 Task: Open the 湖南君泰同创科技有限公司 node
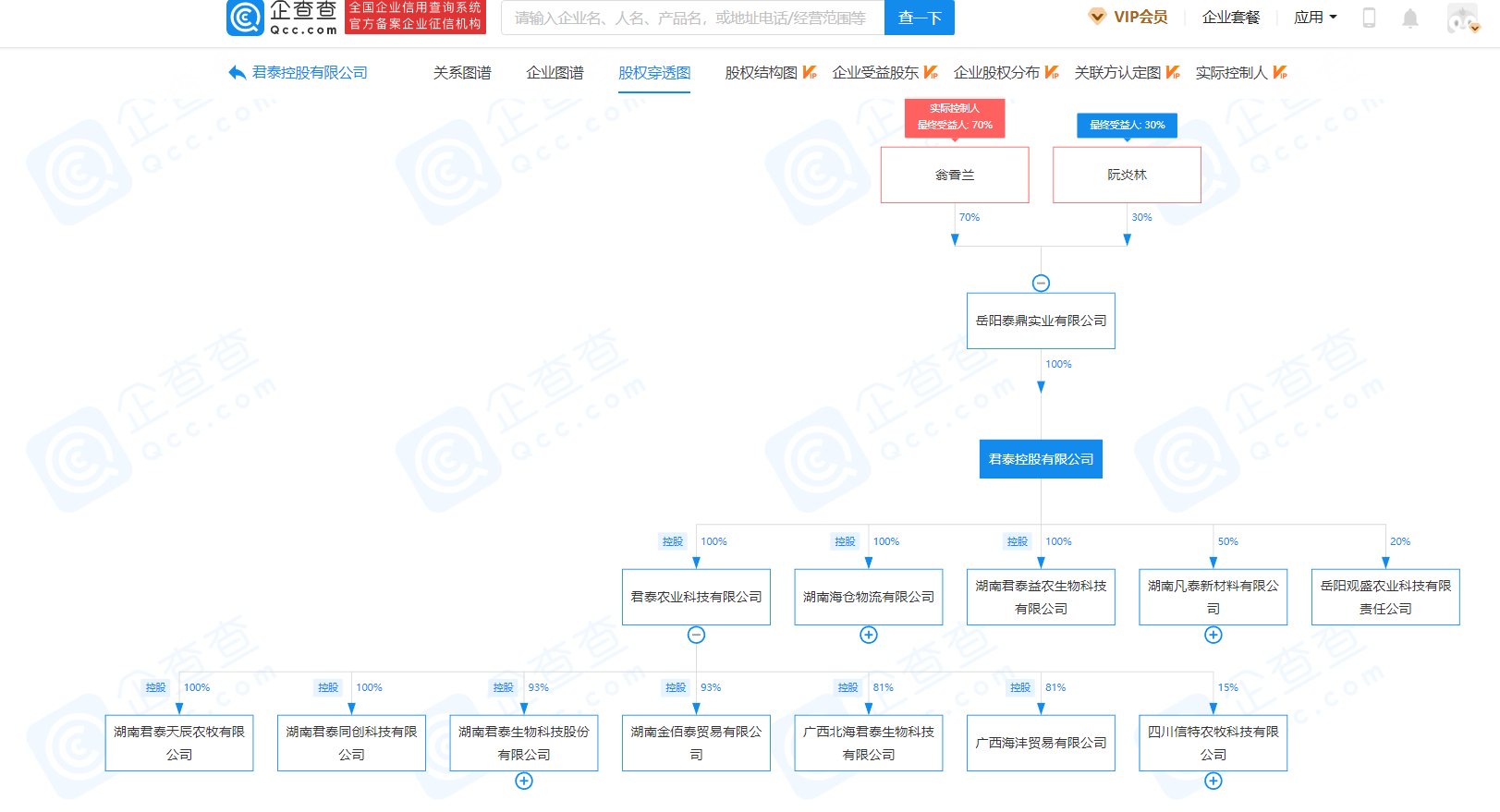tap(351, 743)
